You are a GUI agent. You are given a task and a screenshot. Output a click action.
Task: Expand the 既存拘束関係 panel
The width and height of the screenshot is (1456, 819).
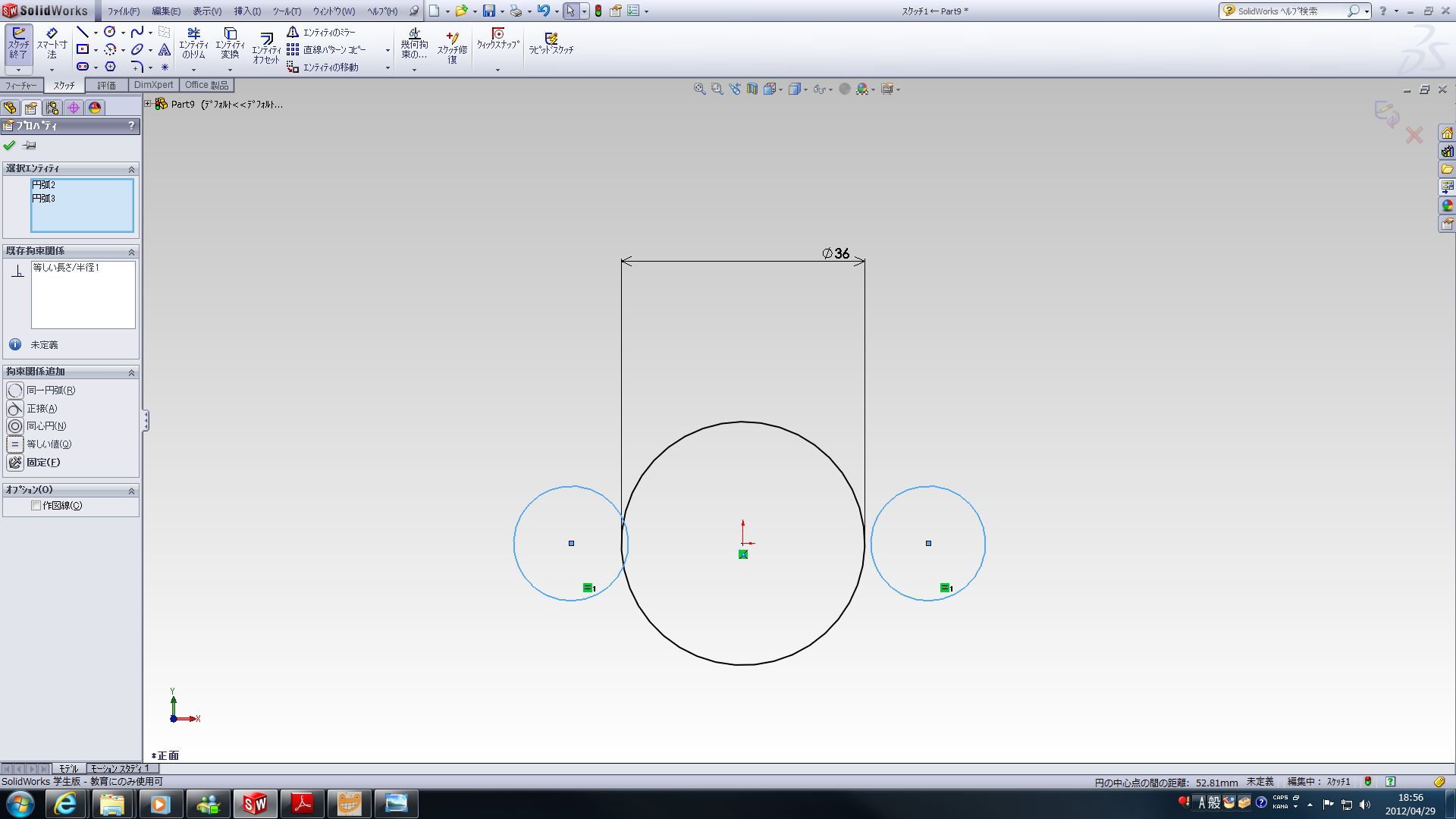pos(131,251)
